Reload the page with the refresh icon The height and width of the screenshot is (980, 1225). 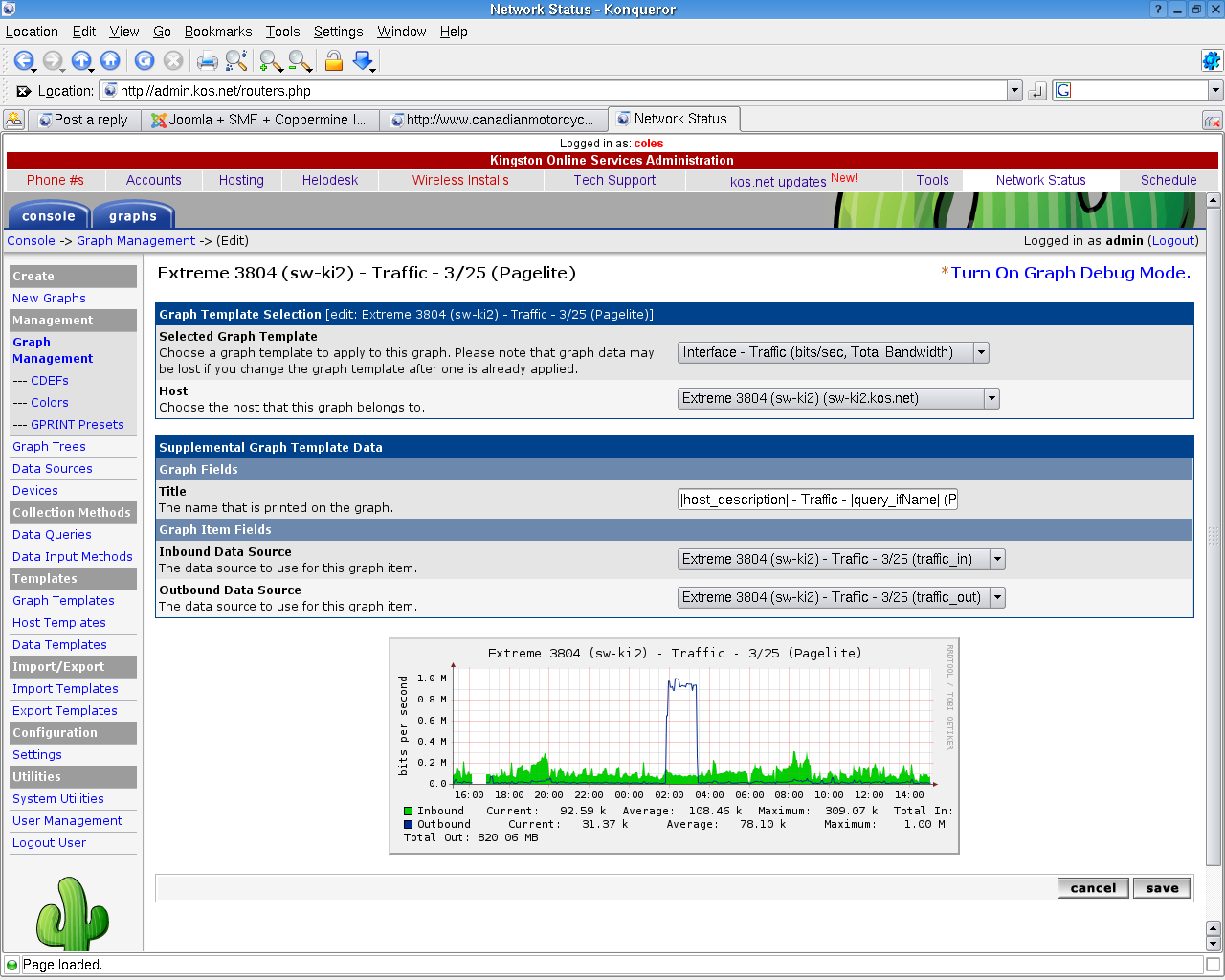pyautogui.click(x=145, y=60)
